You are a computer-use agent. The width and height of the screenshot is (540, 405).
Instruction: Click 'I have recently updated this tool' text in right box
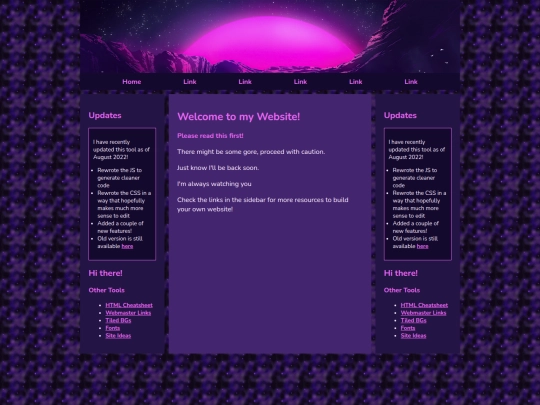tap(417, 149)
